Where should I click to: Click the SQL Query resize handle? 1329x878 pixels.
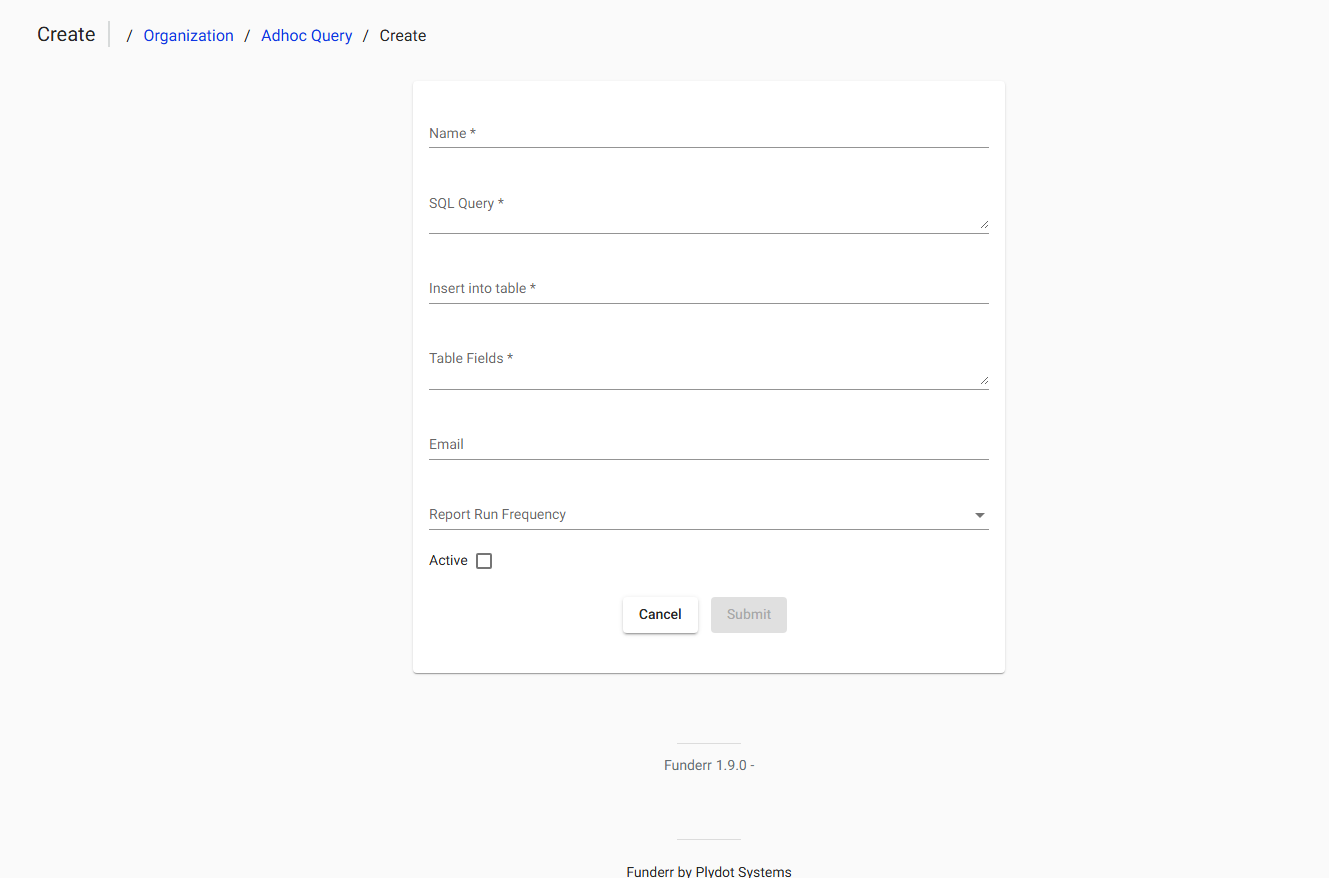[x=985, y=224]
